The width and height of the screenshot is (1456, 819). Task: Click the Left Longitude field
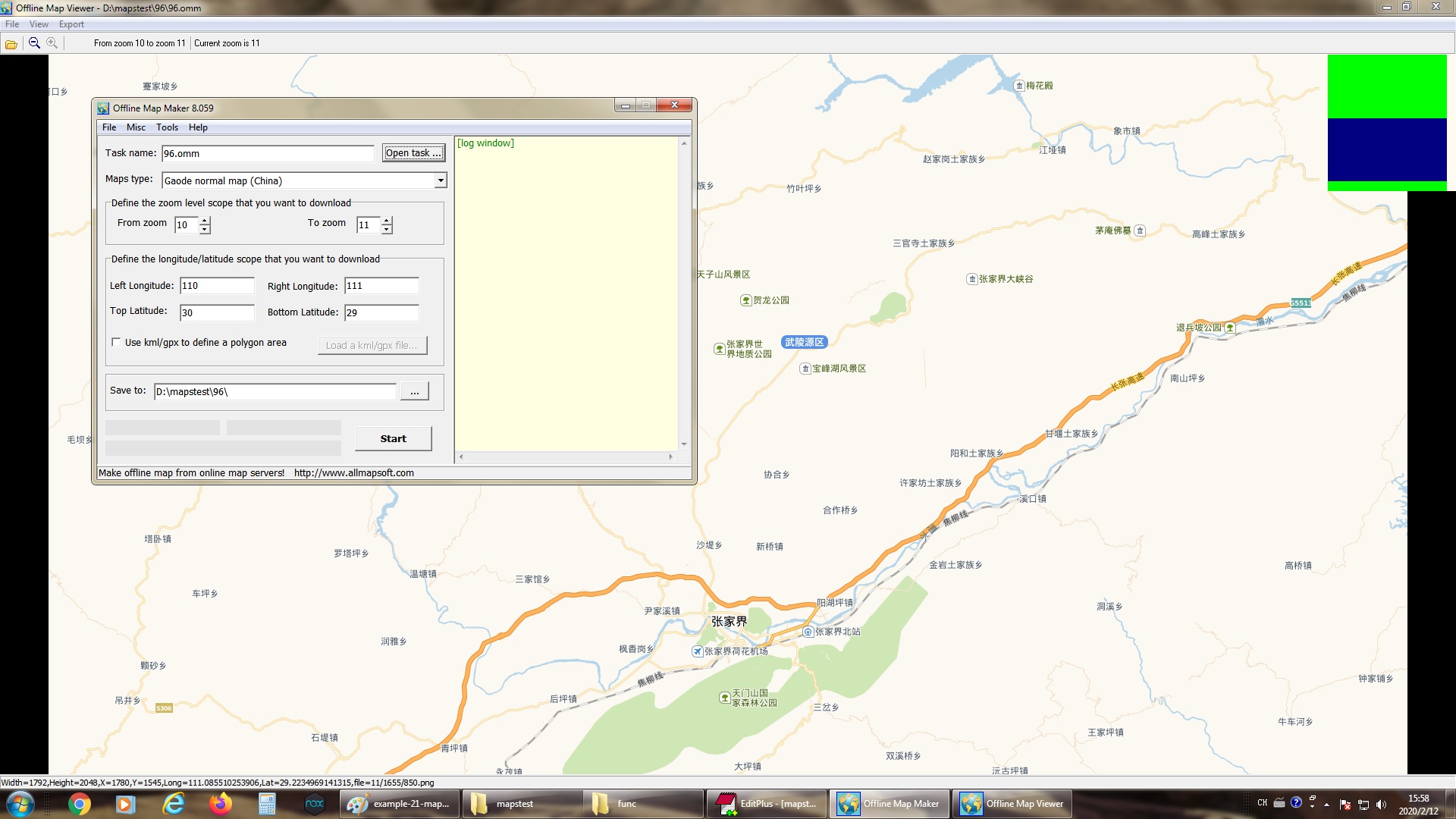(217, 286)
